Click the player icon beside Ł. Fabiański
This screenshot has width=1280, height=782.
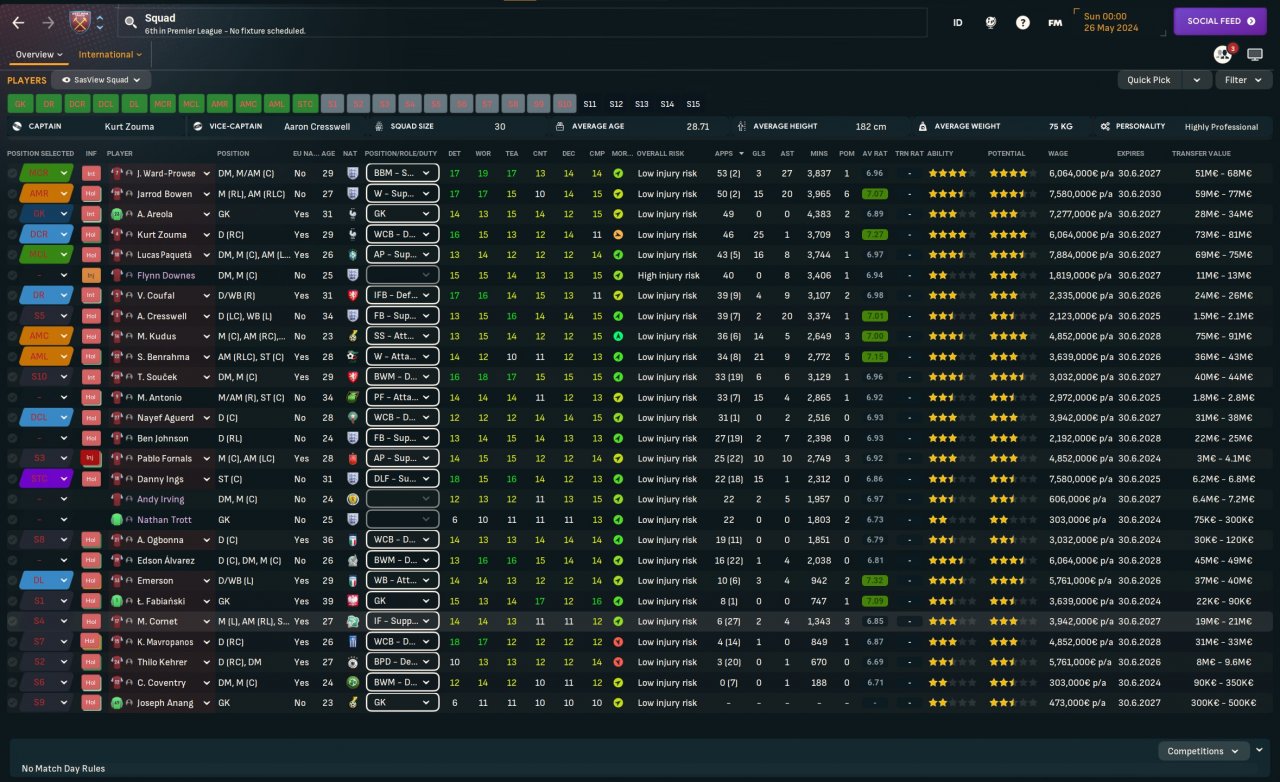(117, 601)
